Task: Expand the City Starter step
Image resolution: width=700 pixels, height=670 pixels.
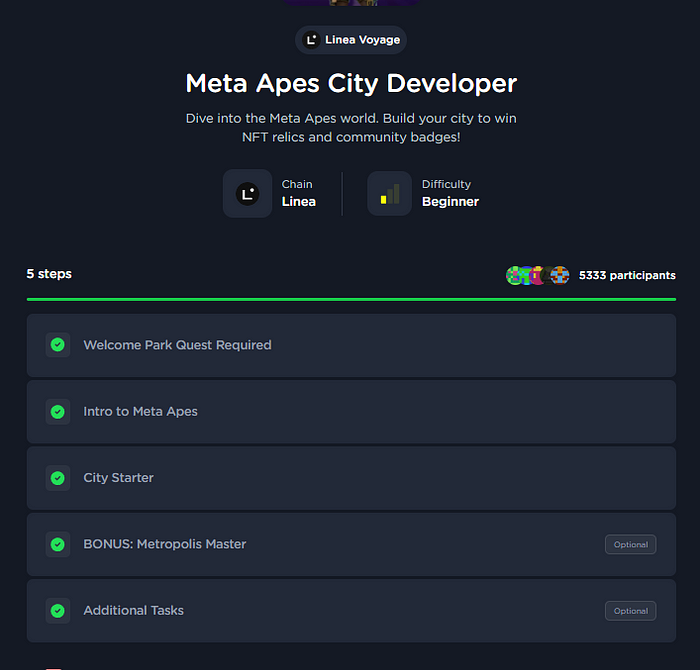Action: (351, 478)
